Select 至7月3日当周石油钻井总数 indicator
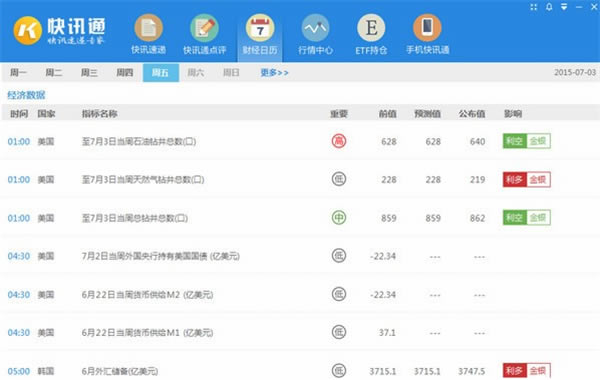This screenshot has width=600, height=380. 139,142
